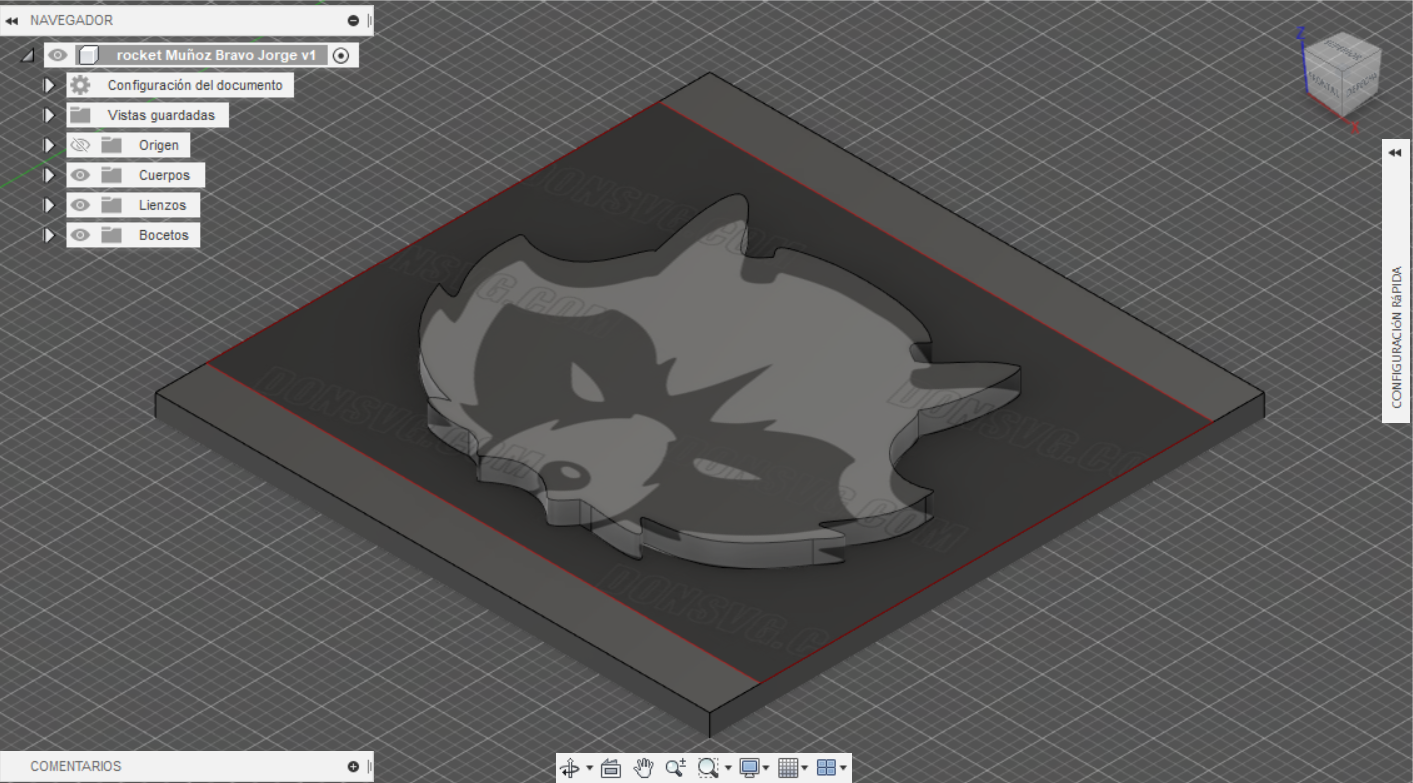Open the Display Settings dropdown arrow
Screen dimensions: 1413x783
pyautogui.click(x=766, y=768)
